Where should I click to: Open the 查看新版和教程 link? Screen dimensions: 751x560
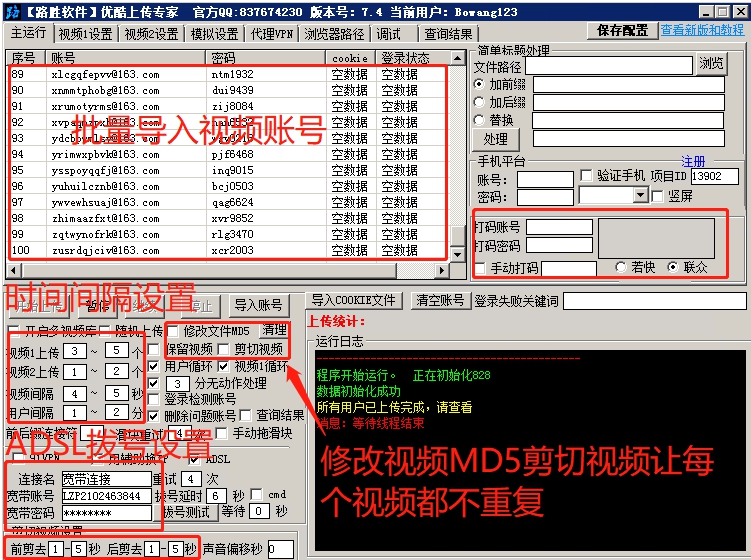(x=702, y=30)
